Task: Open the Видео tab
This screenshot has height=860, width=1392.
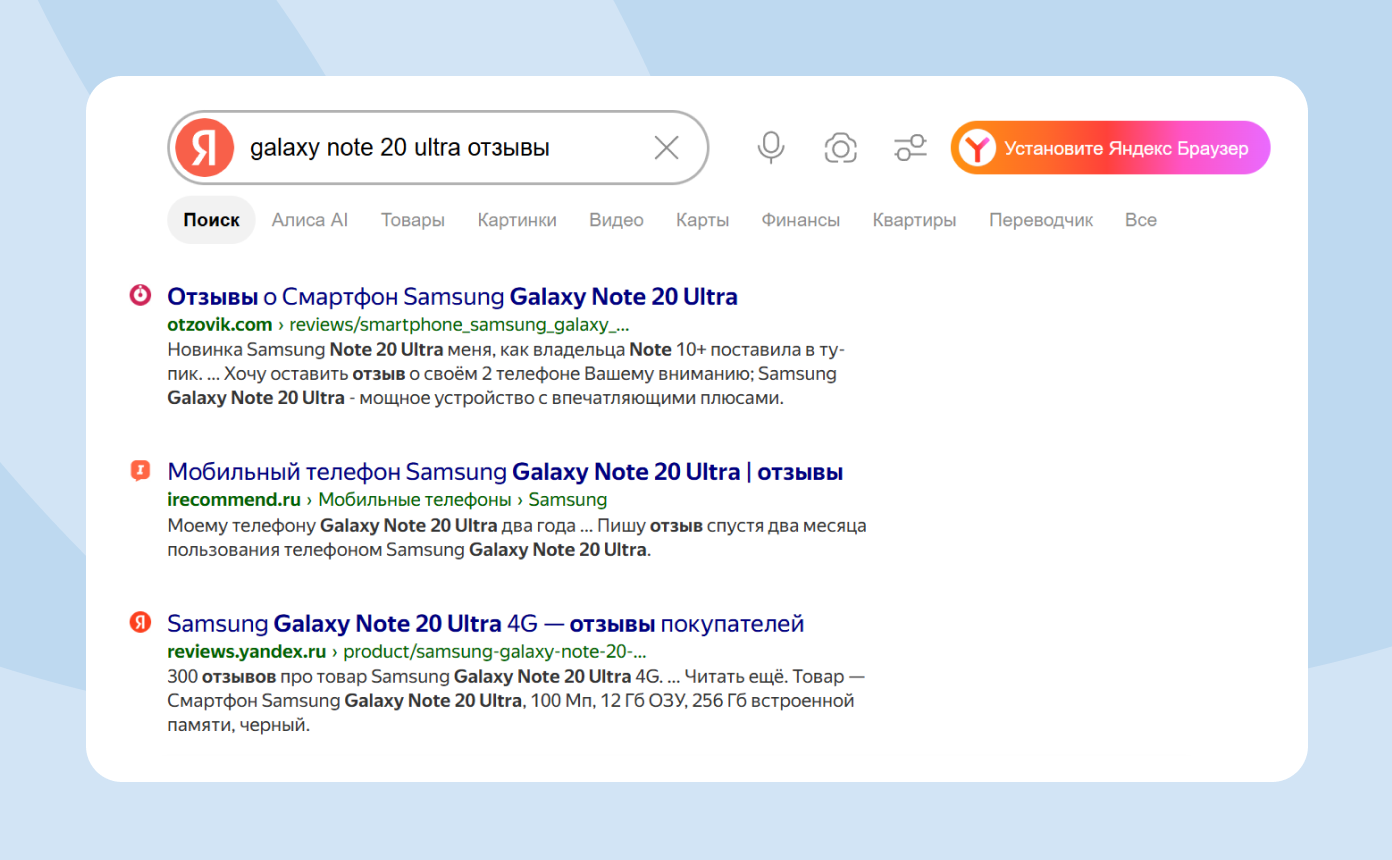Action: pyautogui.click(x=616, y=220)
